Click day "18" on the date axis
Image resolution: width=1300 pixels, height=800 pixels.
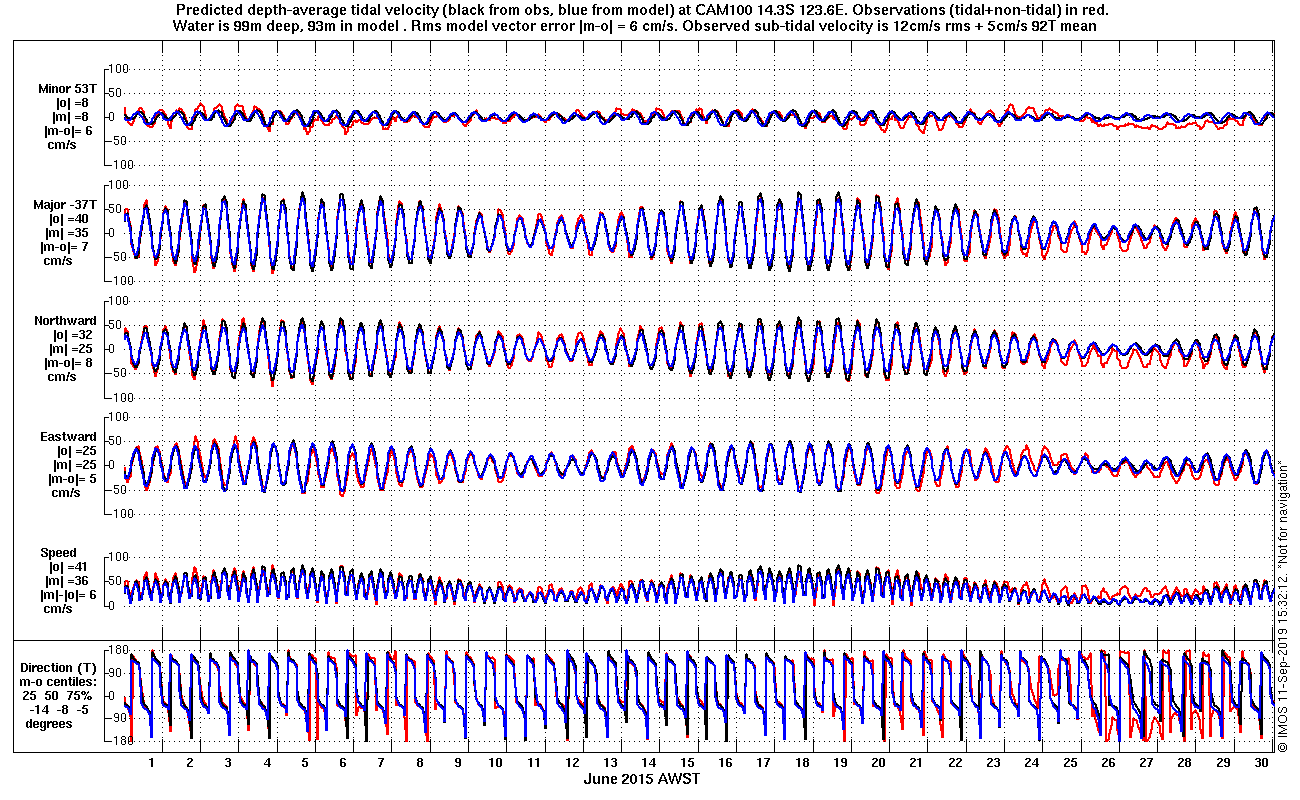(x=802, y=763)
